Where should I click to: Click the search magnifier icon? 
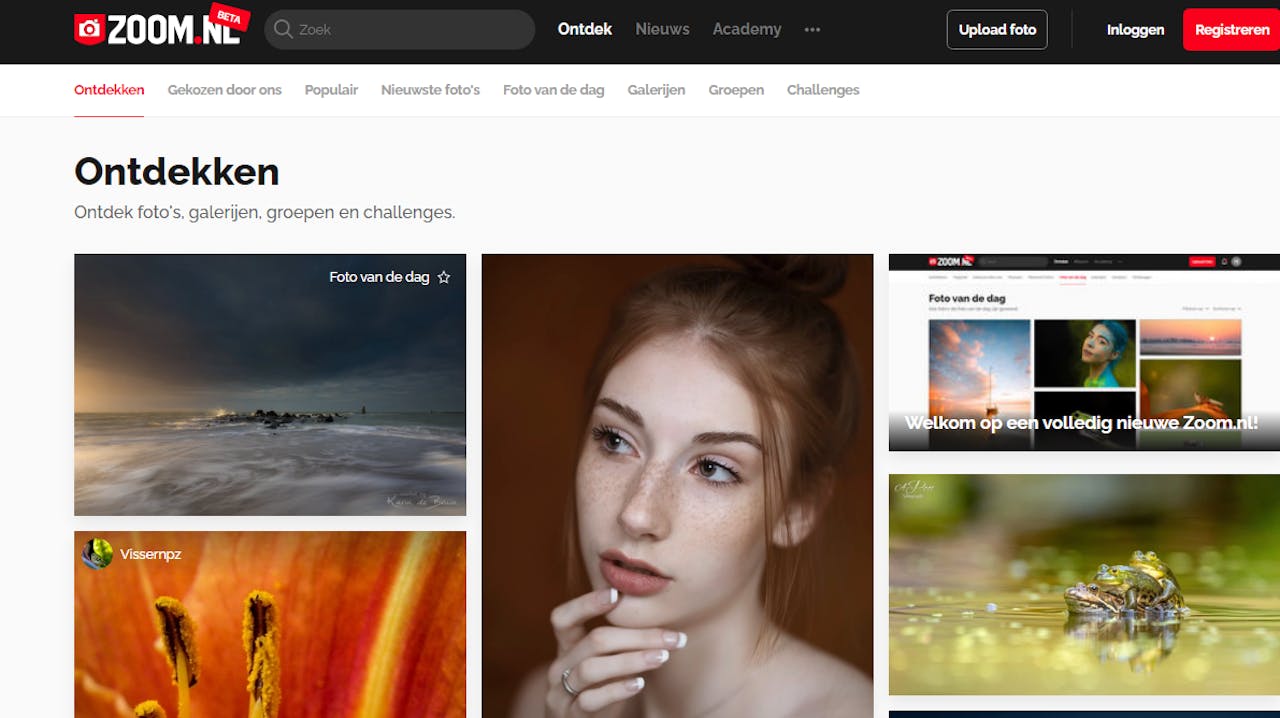tap(283, 29)
